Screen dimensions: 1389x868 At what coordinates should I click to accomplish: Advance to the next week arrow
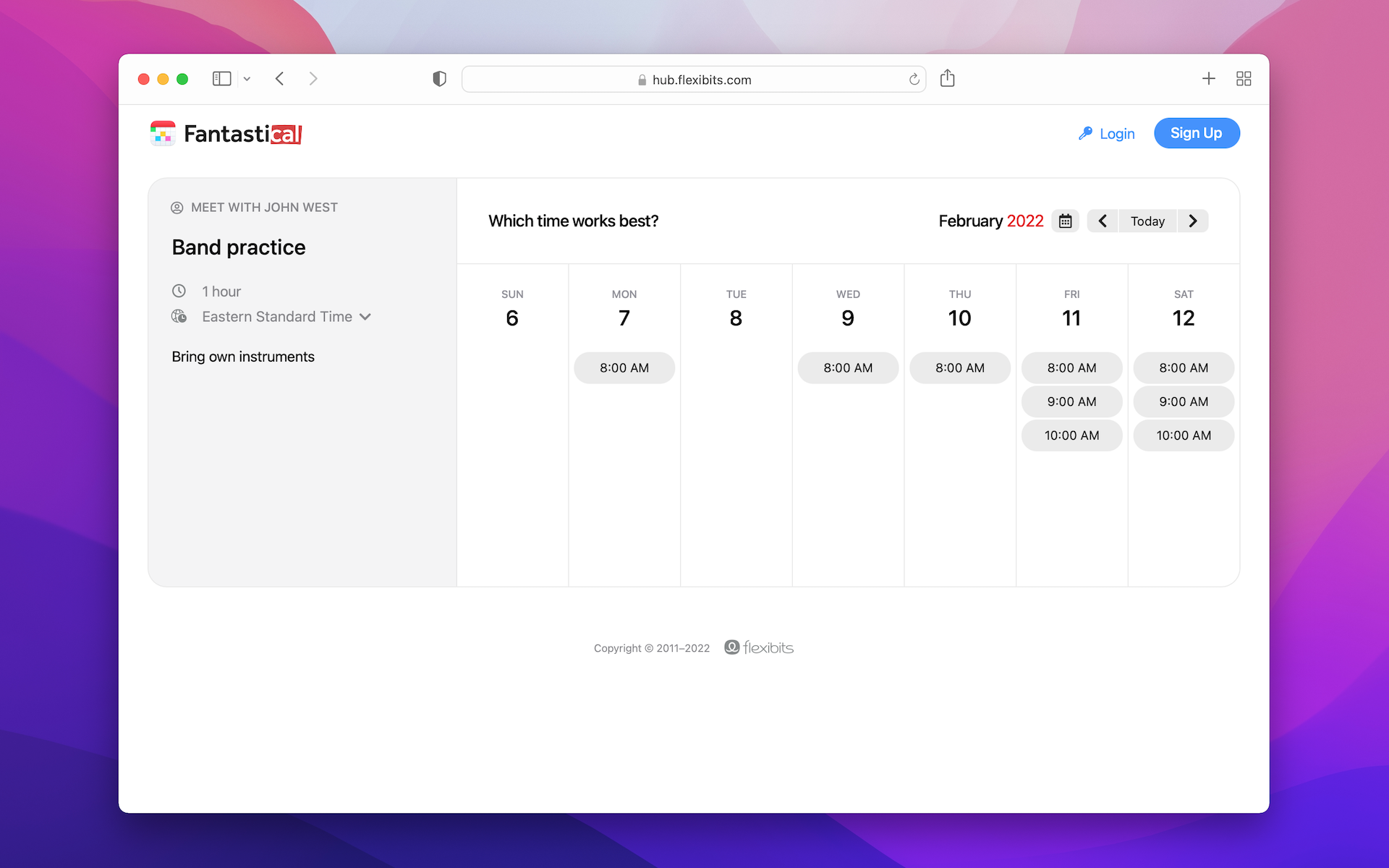[1193, 221]
